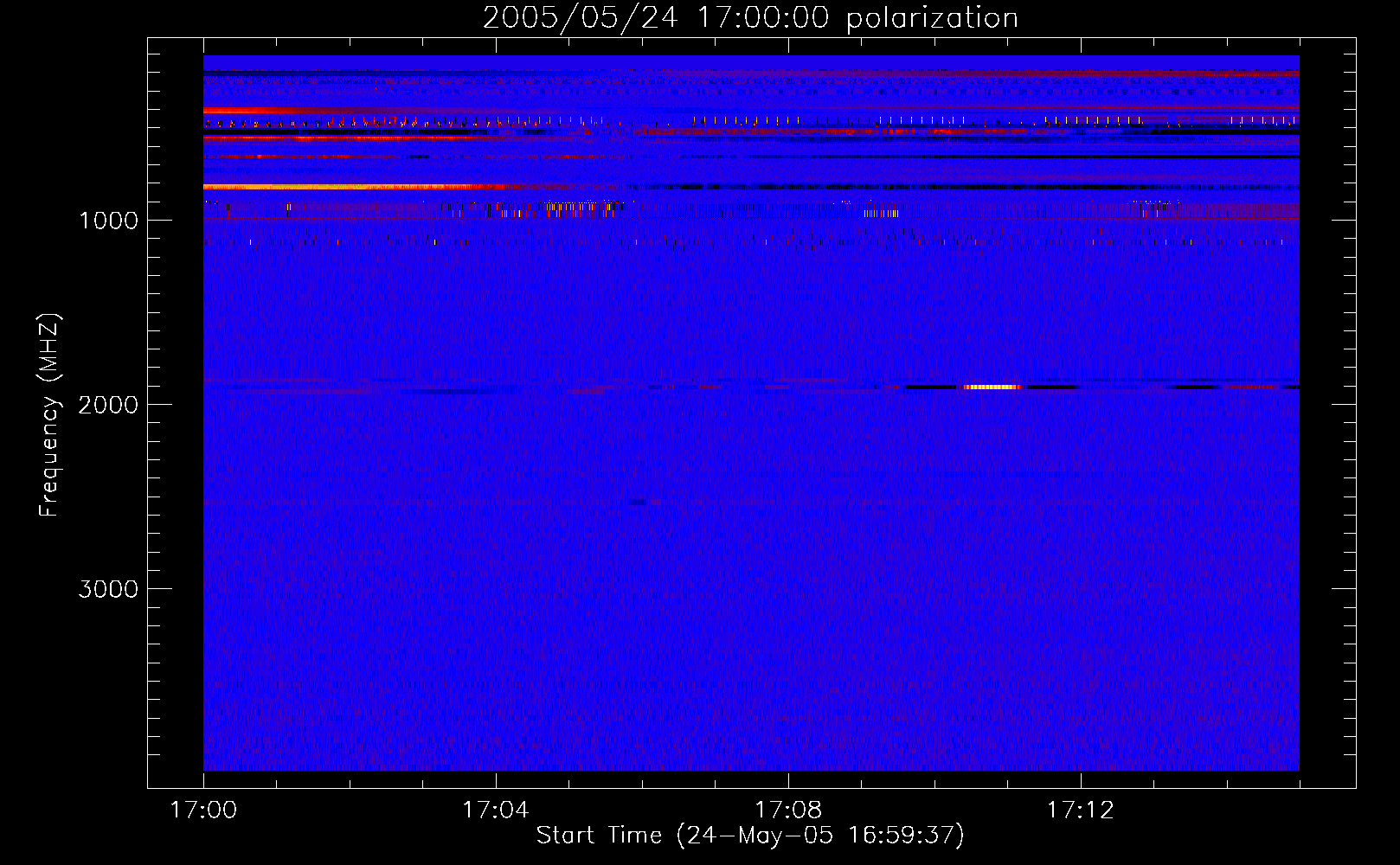This screenshot has width=1400, height=865.
Task: Click the 'Frequency (MHZ)' axis label
Action: click(50, 415)
